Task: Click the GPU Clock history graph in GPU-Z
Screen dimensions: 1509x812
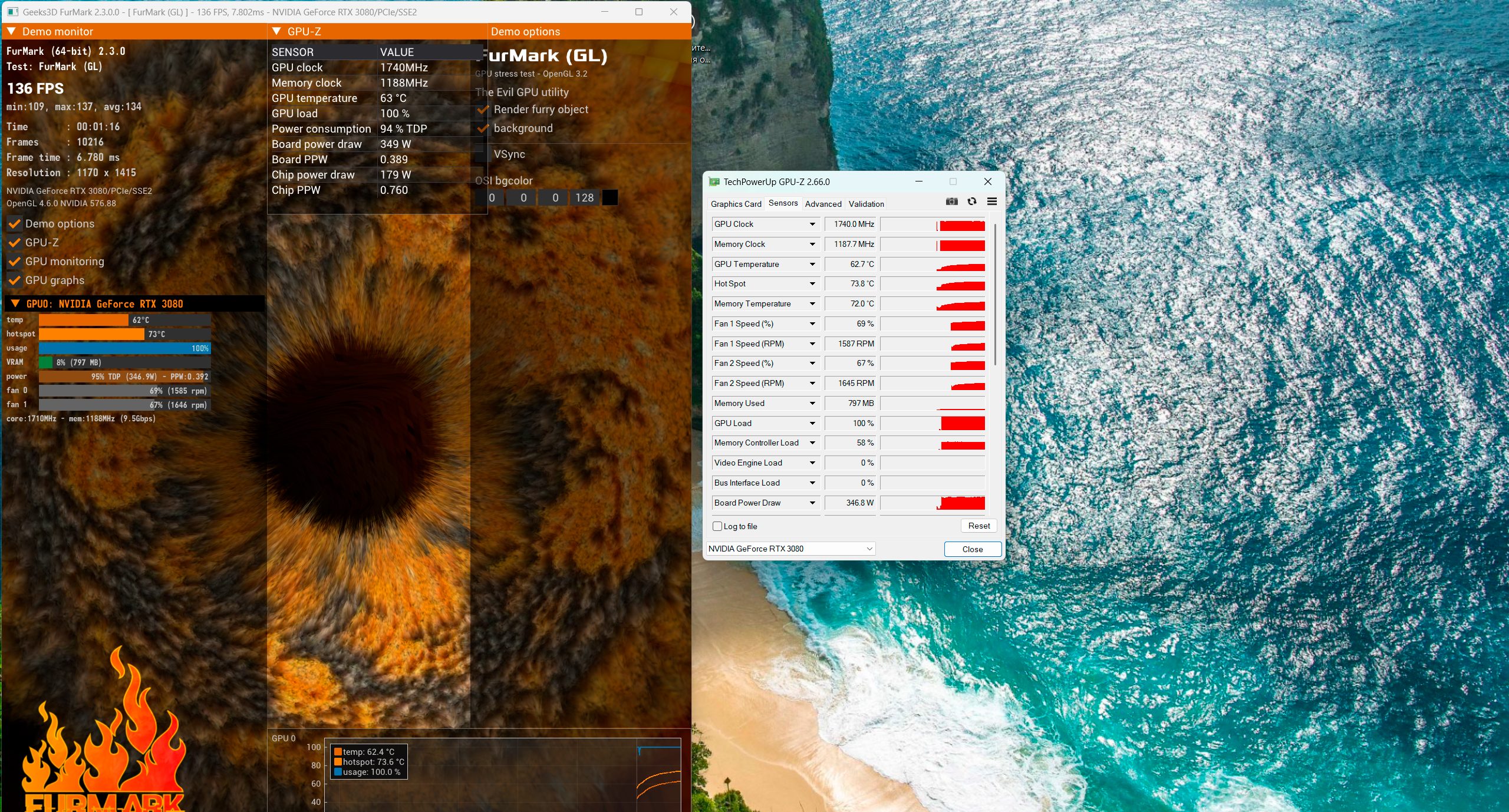Action: tap(933, 224)
